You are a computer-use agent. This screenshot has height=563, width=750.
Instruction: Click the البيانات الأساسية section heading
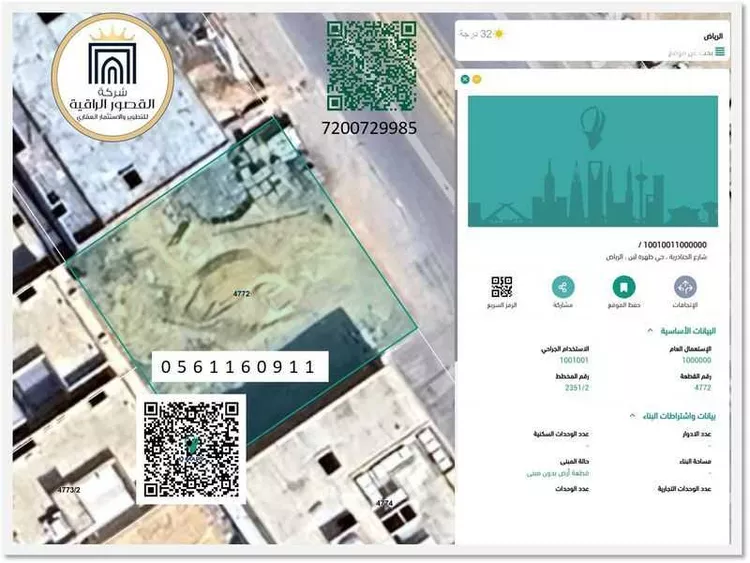(x=688, y=331)
